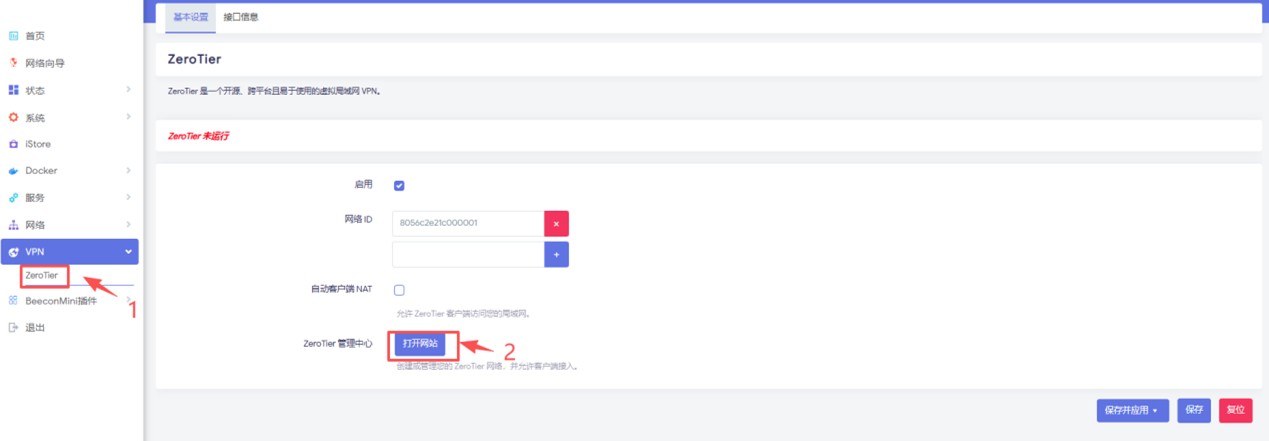Add a network ID with plus button

point(556,255)
